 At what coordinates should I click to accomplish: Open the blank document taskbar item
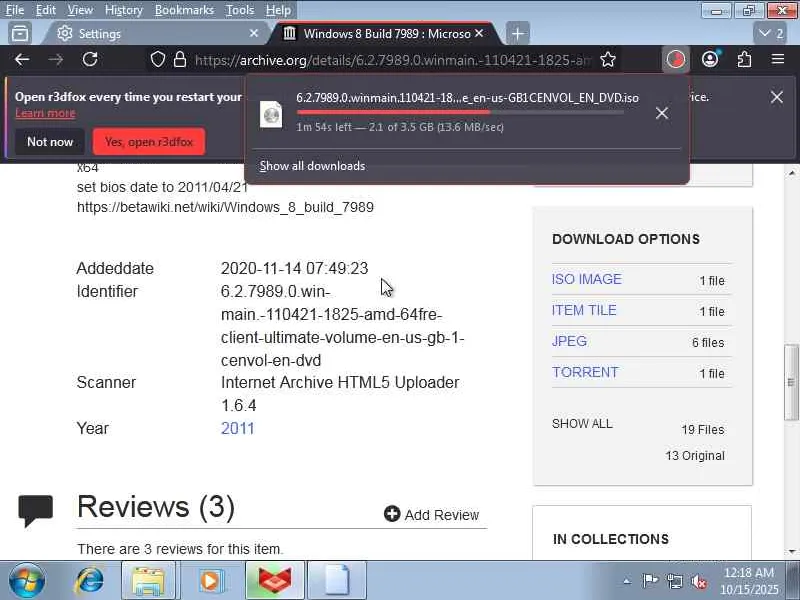tap(337, 581)
